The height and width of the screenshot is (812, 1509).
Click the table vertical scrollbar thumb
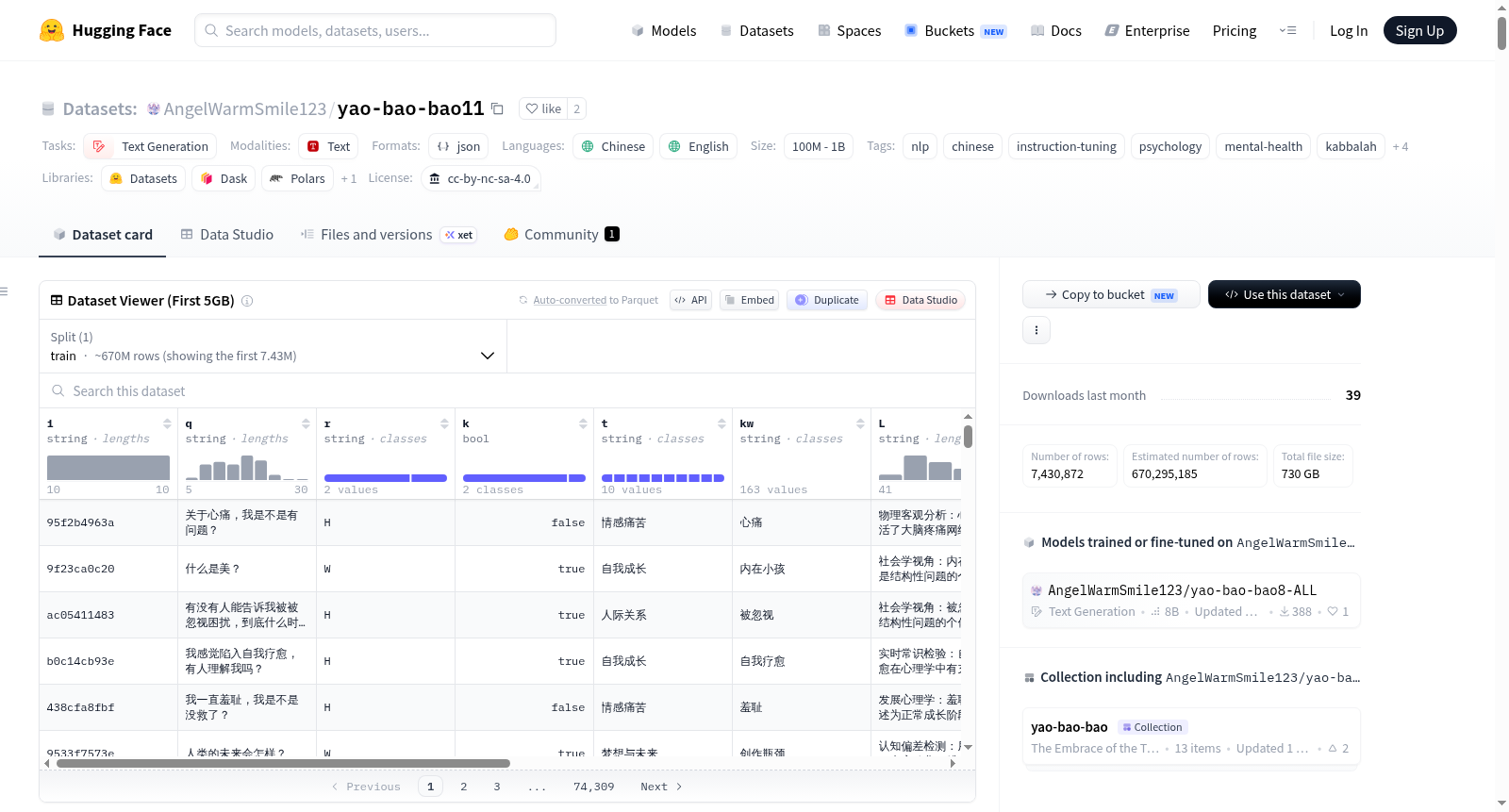(968, 437)
